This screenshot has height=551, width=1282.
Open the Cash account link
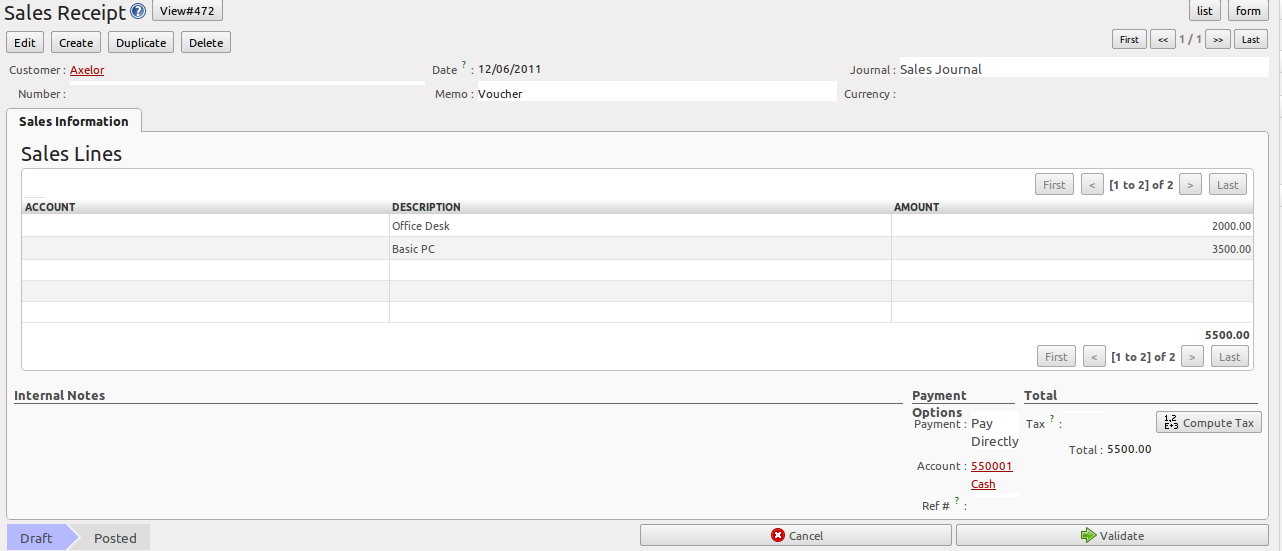point(983,484)
